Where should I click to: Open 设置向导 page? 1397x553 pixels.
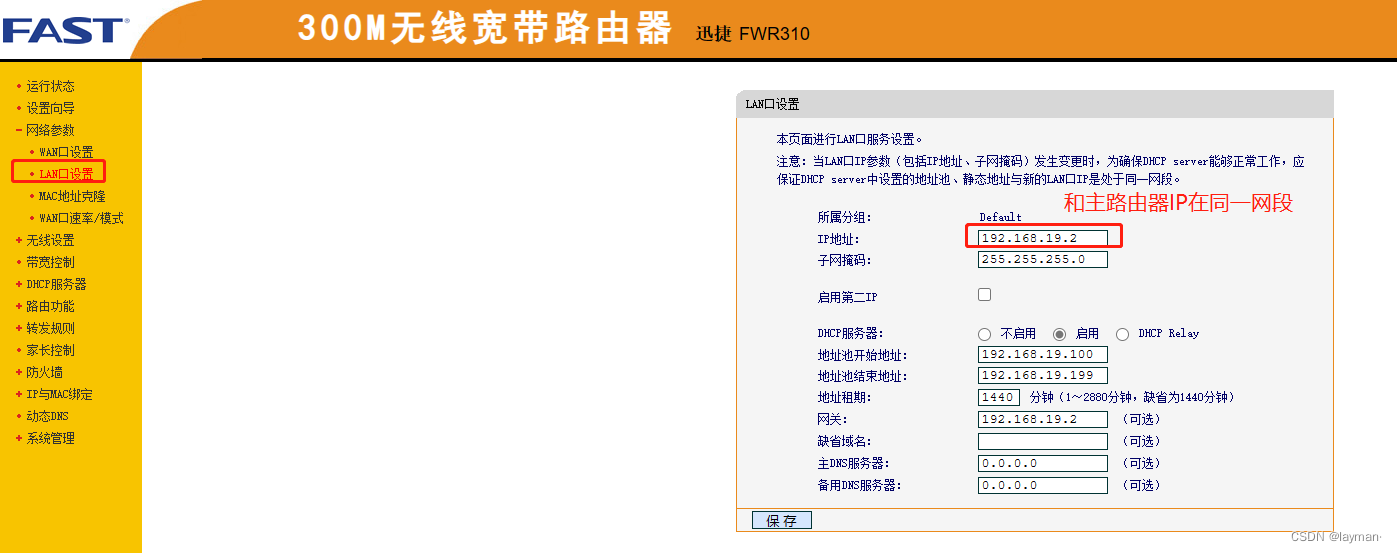tap(50, 108)
